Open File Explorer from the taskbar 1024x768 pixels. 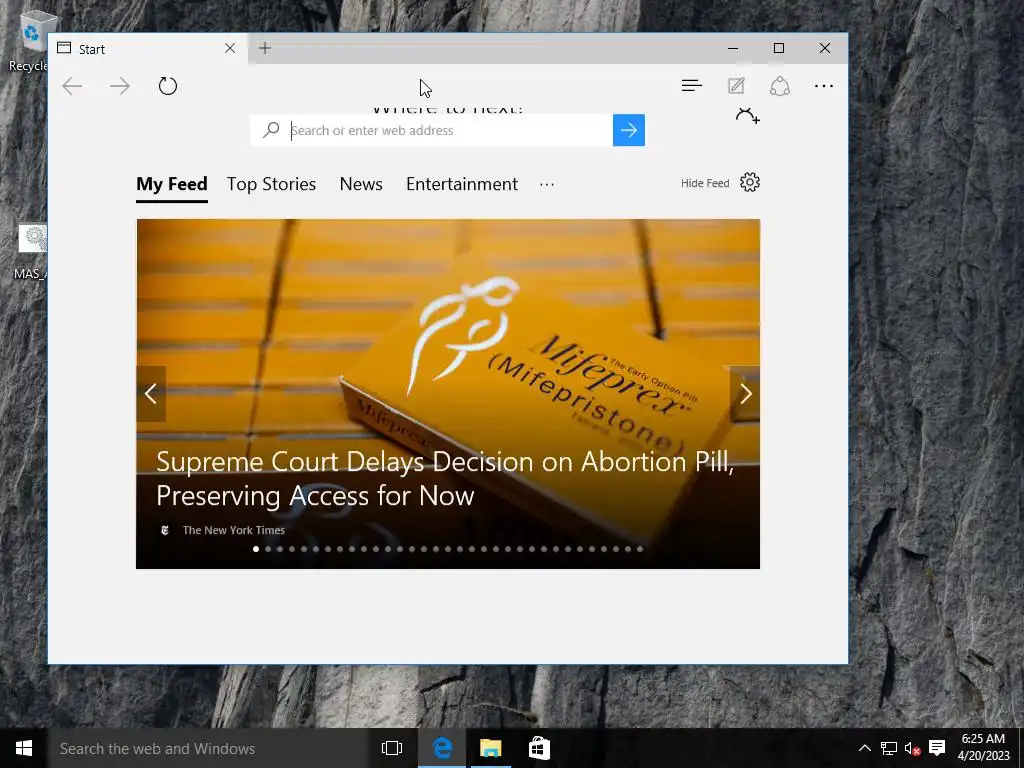click(490, 748)
